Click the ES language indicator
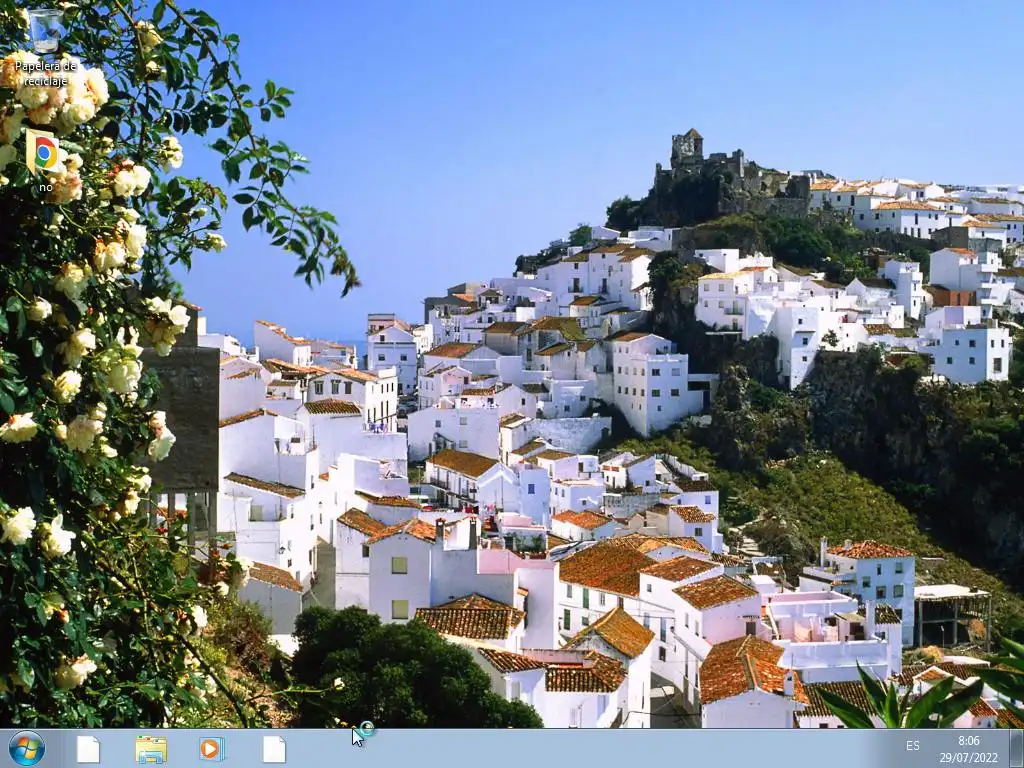Screen dimensions: 1024x768 912,746
